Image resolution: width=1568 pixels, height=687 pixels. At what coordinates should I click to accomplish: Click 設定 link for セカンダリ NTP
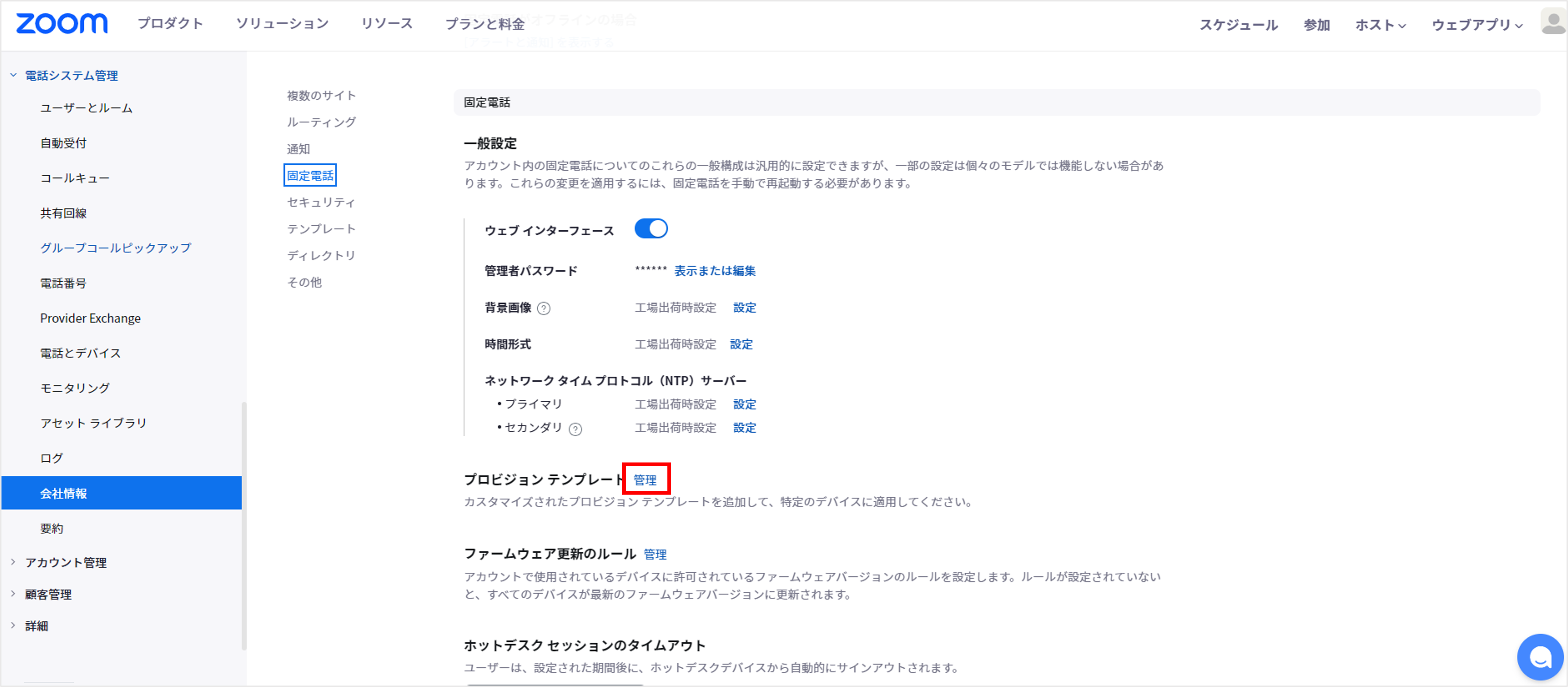[744, 428]
